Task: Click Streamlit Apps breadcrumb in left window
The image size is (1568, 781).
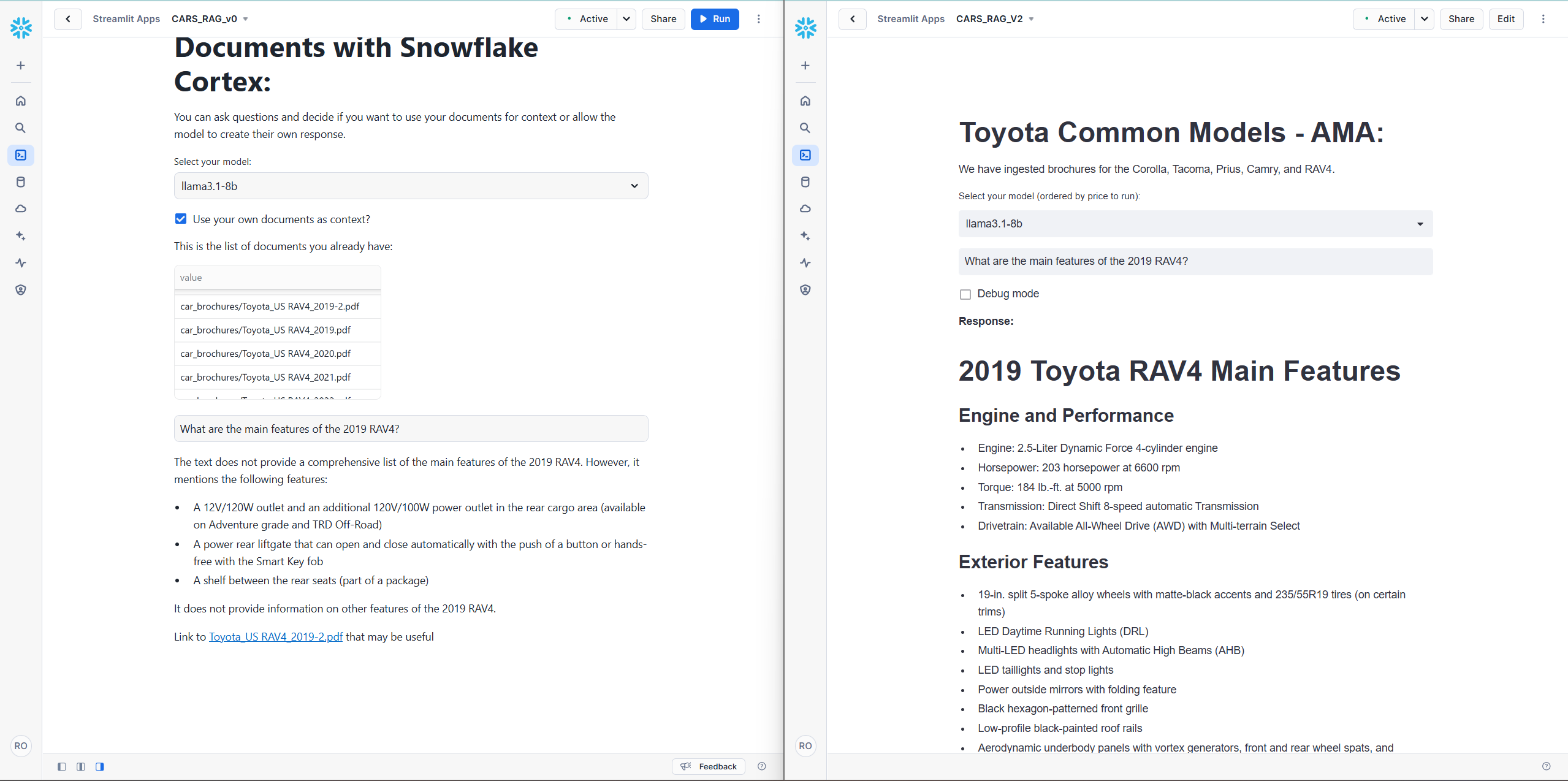Action: click(x=126, y=19)
